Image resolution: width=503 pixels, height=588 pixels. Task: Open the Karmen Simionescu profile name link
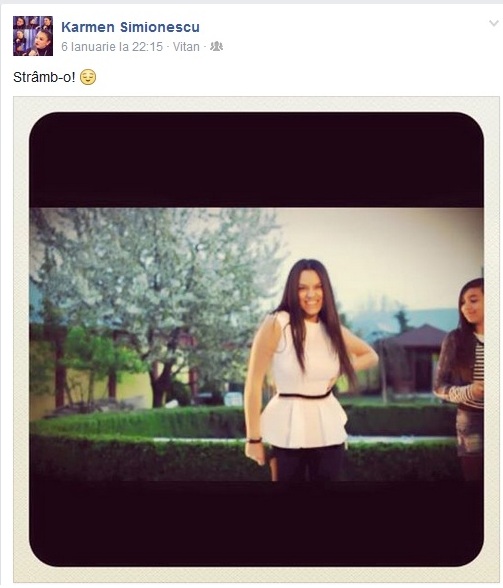pyautogui.click(x=130, y=27)
